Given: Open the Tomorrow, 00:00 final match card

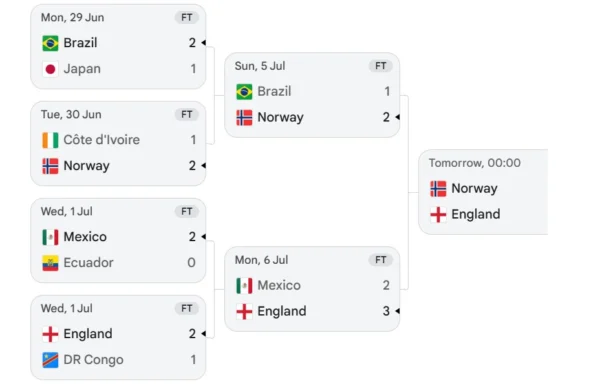Looking at the screenshot, I should pos(483,192).
